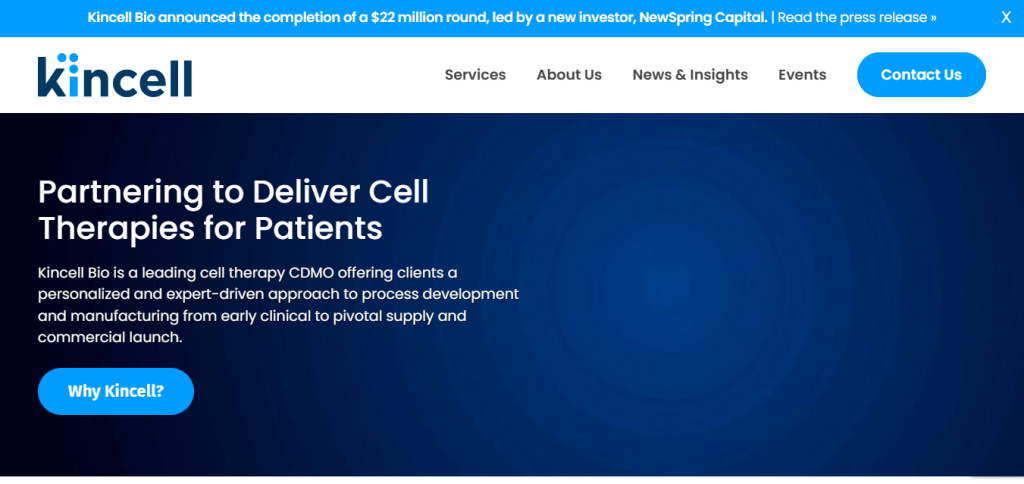Open the Services menu

click(475, 74)
